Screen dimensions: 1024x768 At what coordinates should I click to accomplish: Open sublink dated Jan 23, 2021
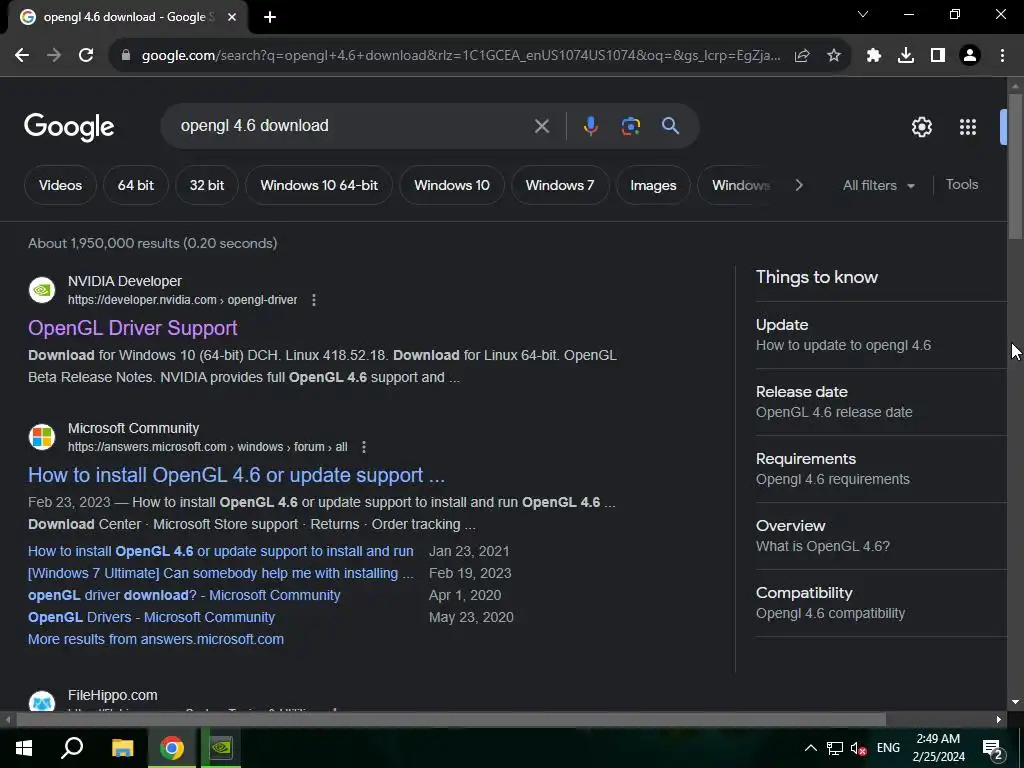coord(221,551)
